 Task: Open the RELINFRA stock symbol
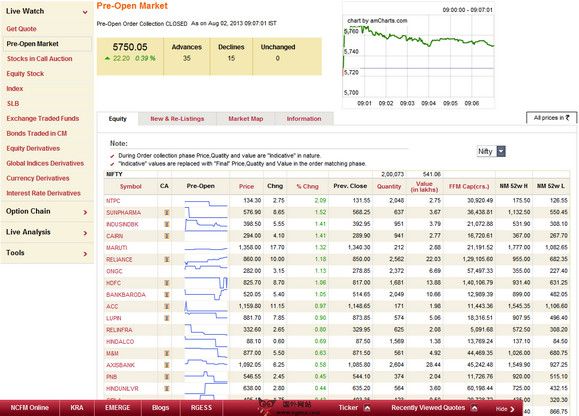click(x=119, y=330)
